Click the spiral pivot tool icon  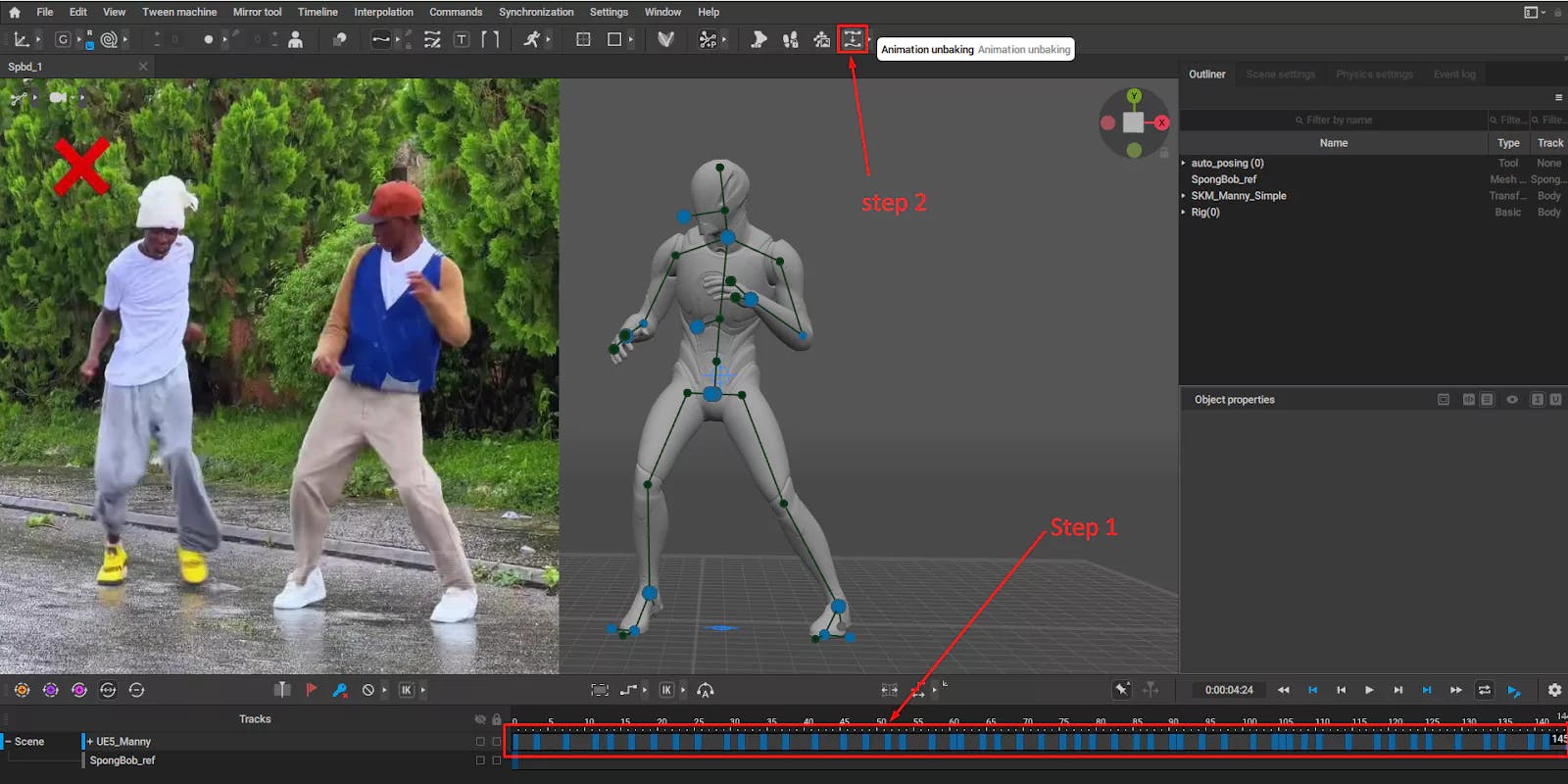[109, 39]
